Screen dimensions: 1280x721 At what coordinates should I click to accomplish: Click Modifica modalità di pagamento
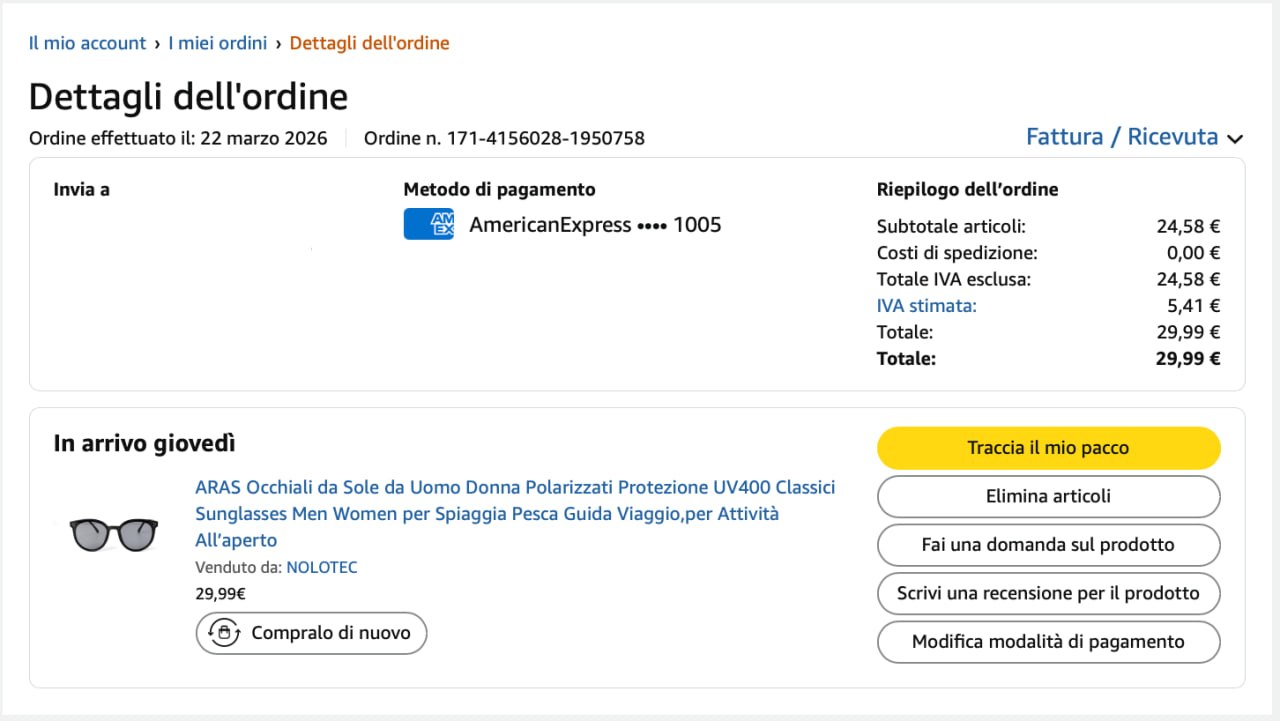[1048, 642]
